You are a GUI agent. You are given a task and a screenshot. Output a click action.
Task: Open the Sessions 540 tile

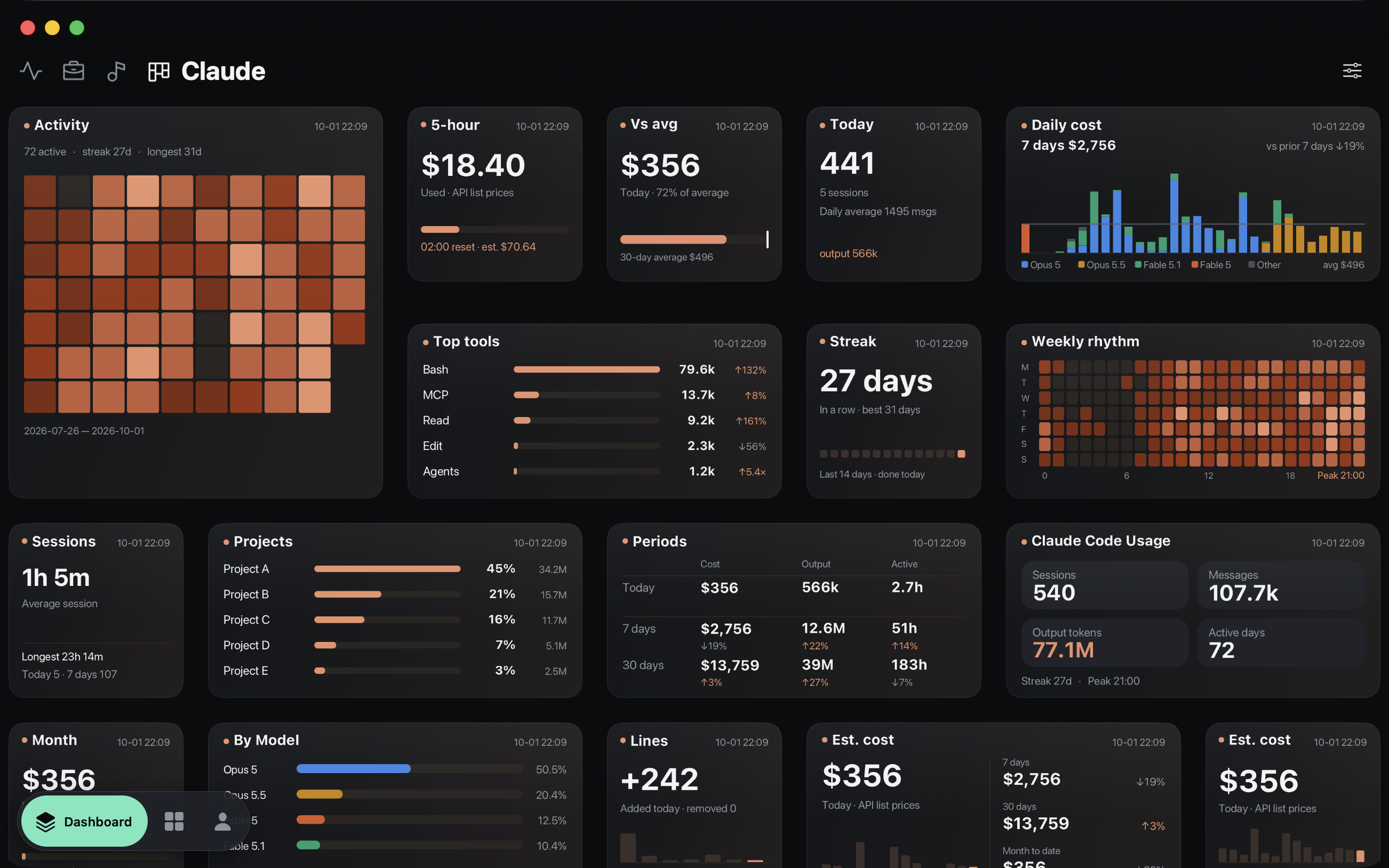(1104, 585)
